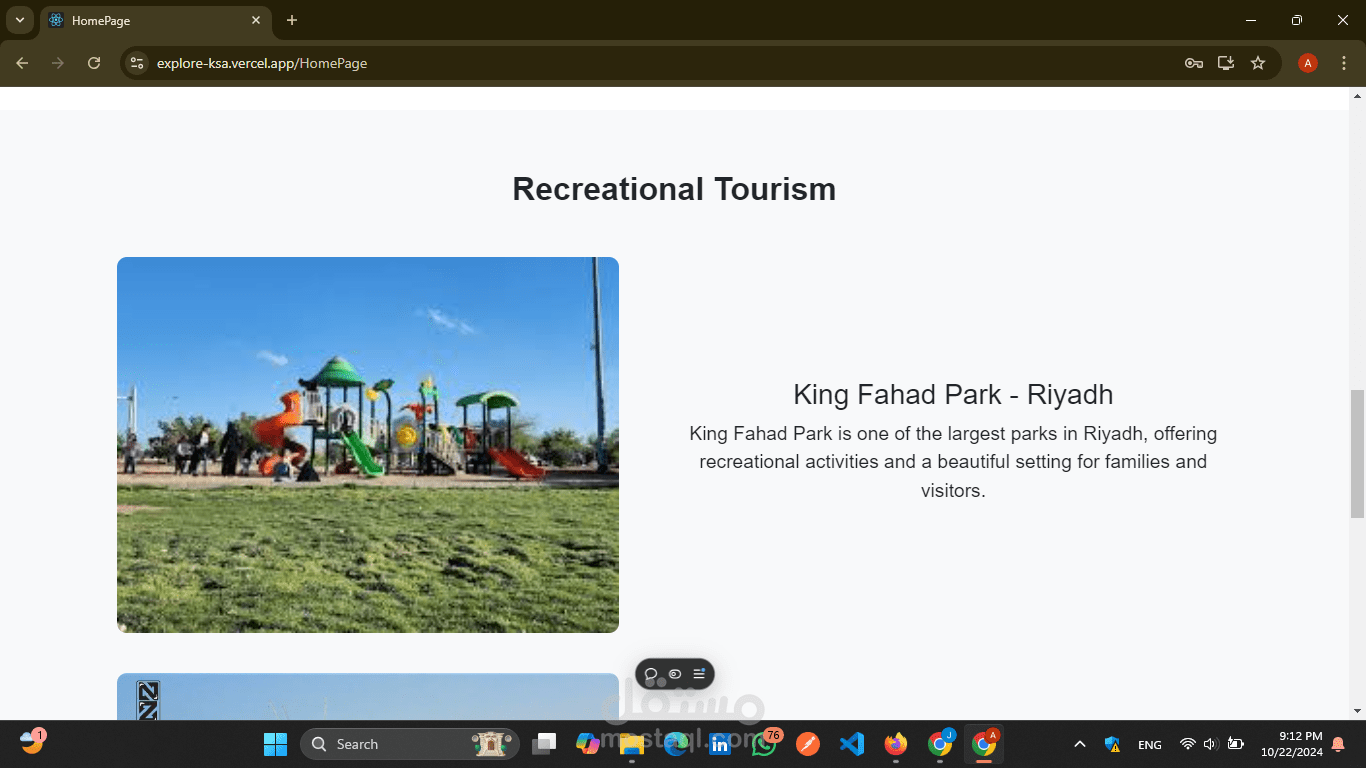Click the scrollbar down arrow
Viewport: 1366px width, 768px height.
(1357, 711)
